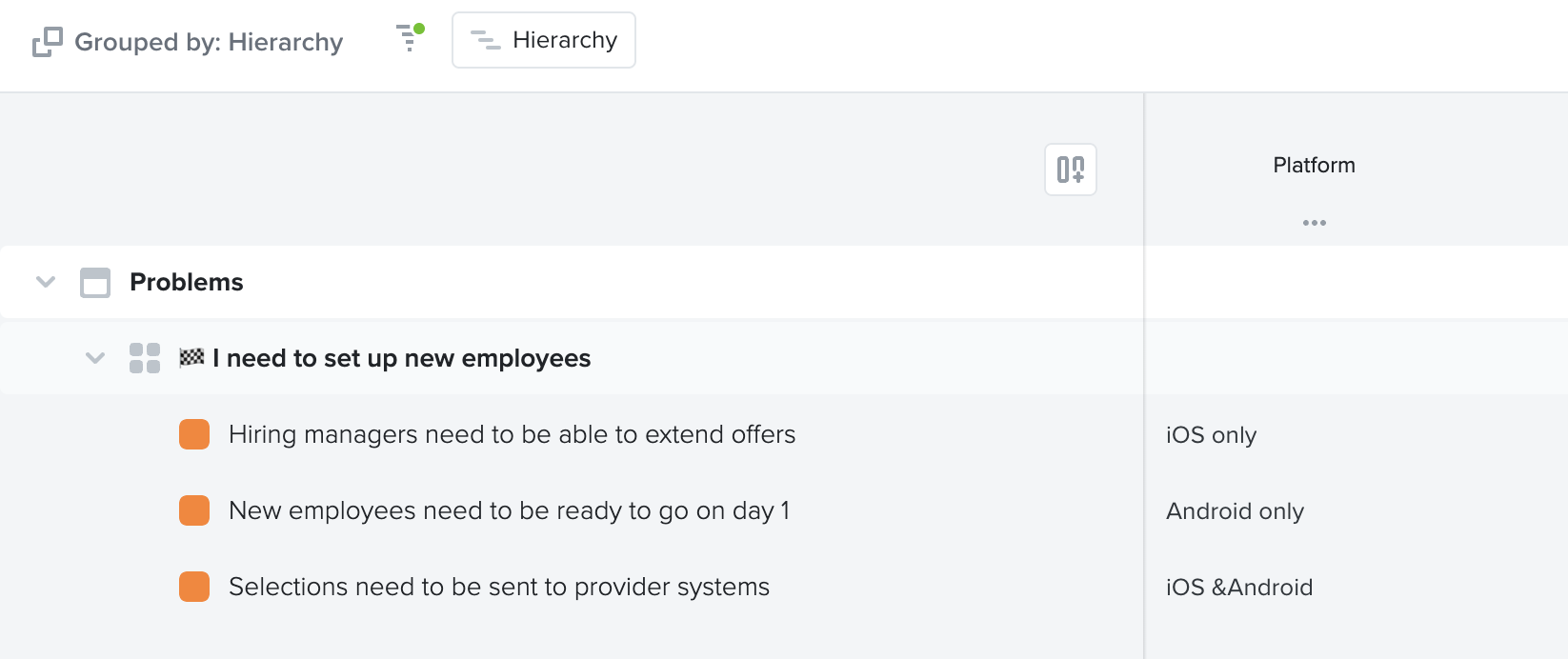1568x659 pixels.
Task: Open the Grouped by: Hierarchy dropdown
Action: tap(188, 42)
